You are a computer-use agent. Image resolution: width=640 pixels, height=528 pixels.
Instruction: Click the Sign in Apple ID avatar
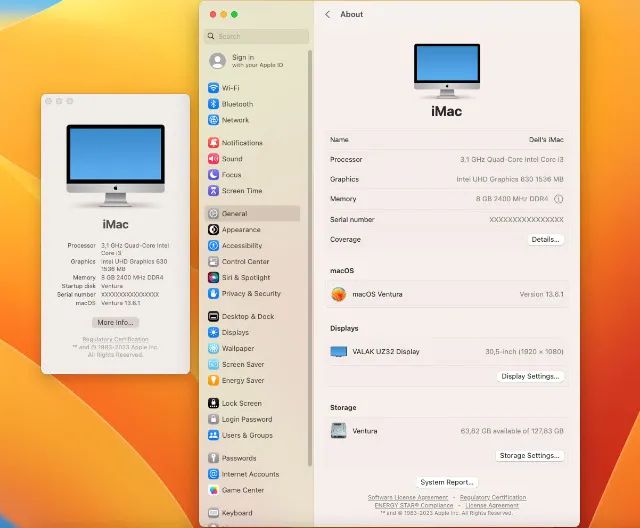point(217,61)
